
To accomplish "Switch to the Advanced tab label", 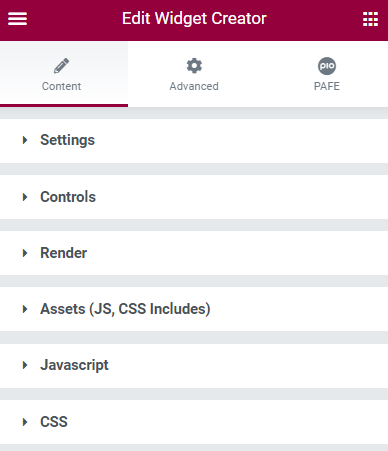I will 194,86.
